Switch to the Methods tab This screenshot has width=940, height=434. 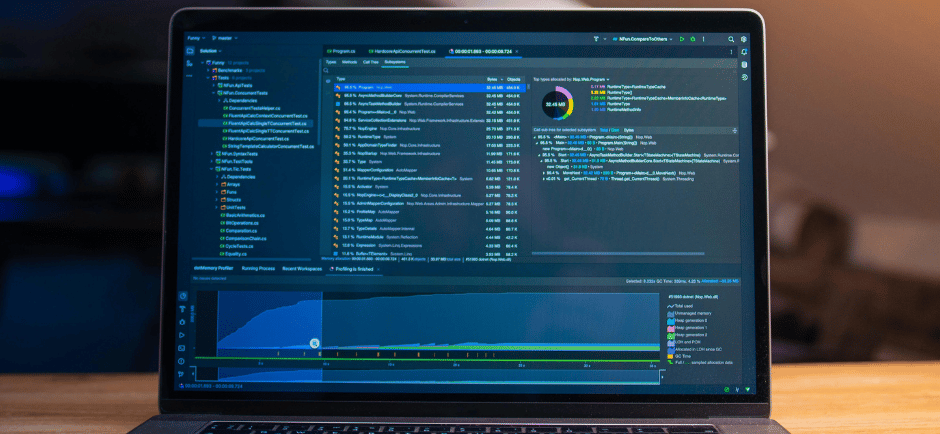[350, 62]
